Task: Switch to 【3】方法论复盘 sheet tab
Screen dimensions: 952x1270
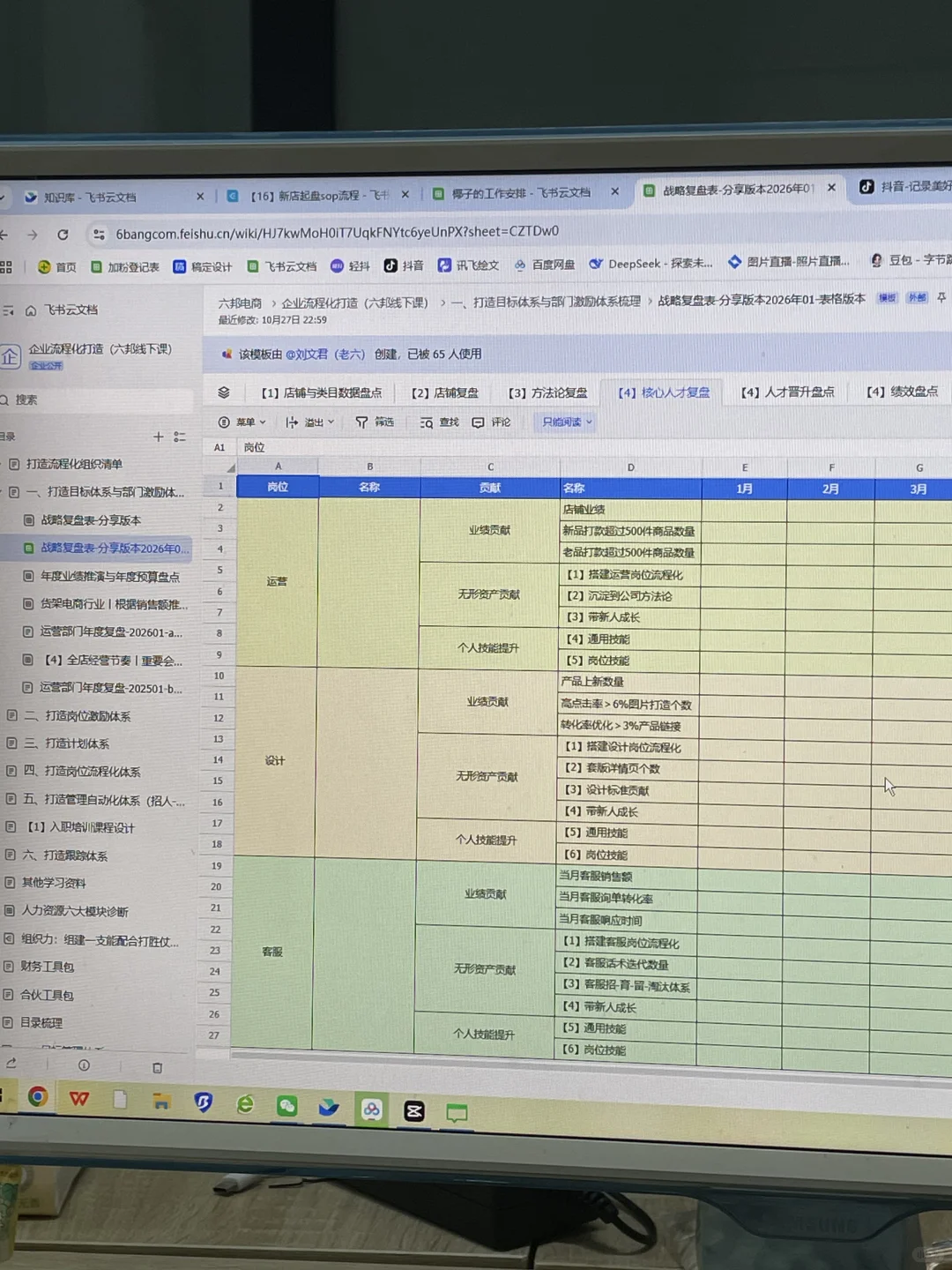Action: pyautogui.click(x=547, y=392)
